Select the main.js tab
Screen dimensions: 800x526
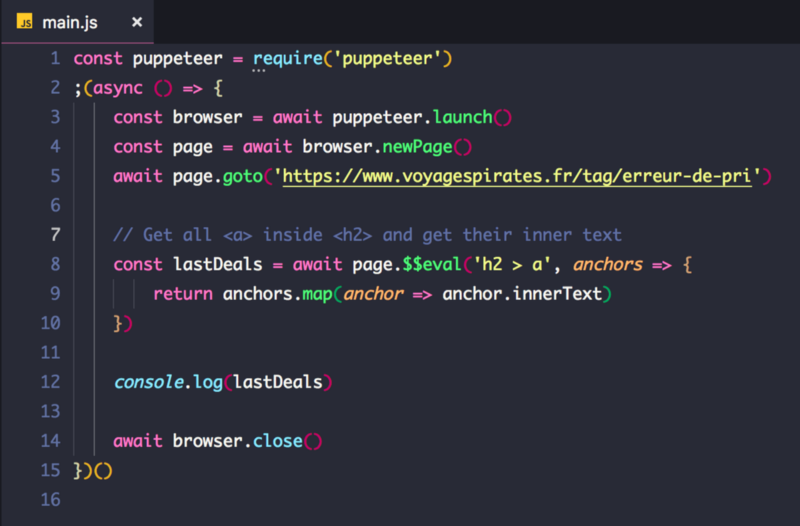tap(78, 22)
